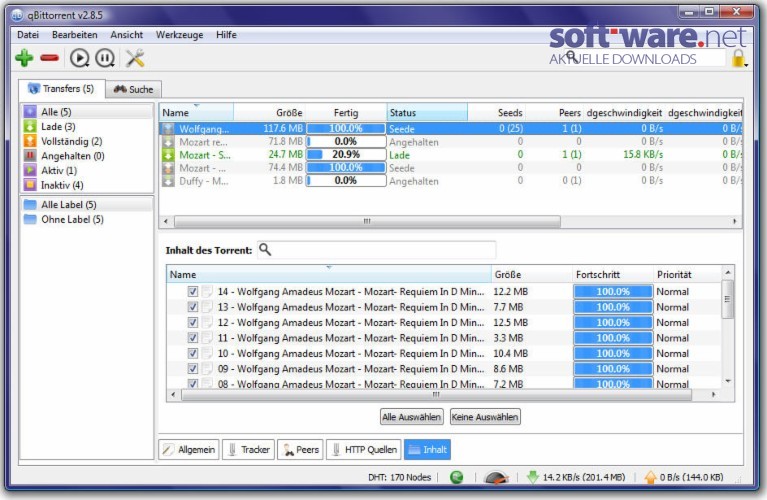This screenshot has width=767, height=500.
Task: Open the Tracker properties tab
Action: [x=248, y=449]
